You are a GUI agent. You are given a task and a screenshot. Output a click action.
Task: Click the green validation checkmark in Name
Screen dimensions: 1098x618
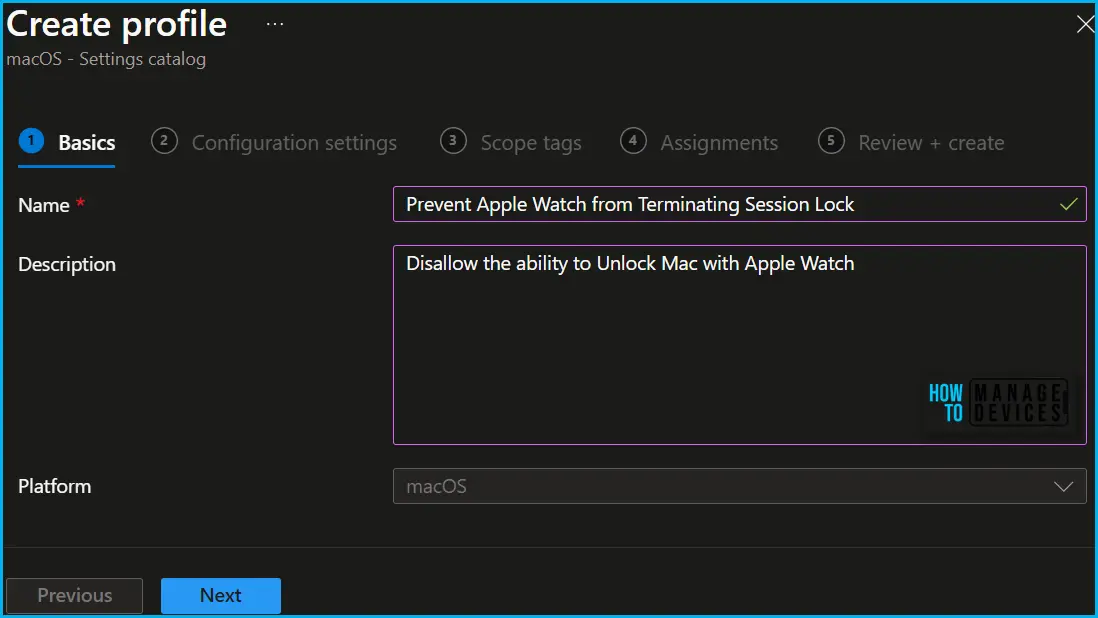(1069, 204)
